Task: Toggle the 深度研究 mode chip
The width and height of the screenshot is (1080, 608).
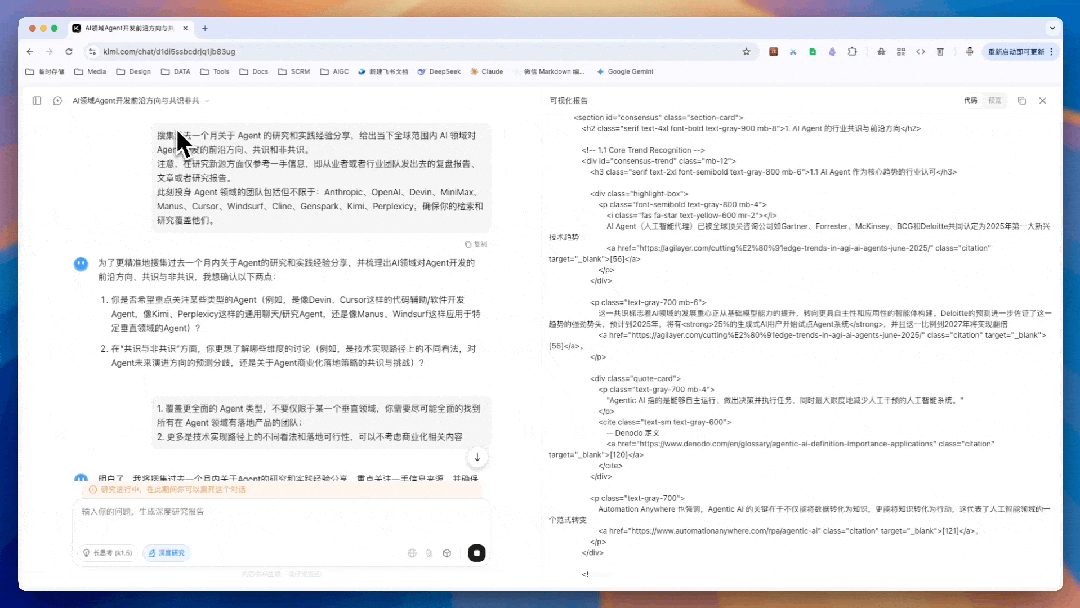Action: coord(167,553)
